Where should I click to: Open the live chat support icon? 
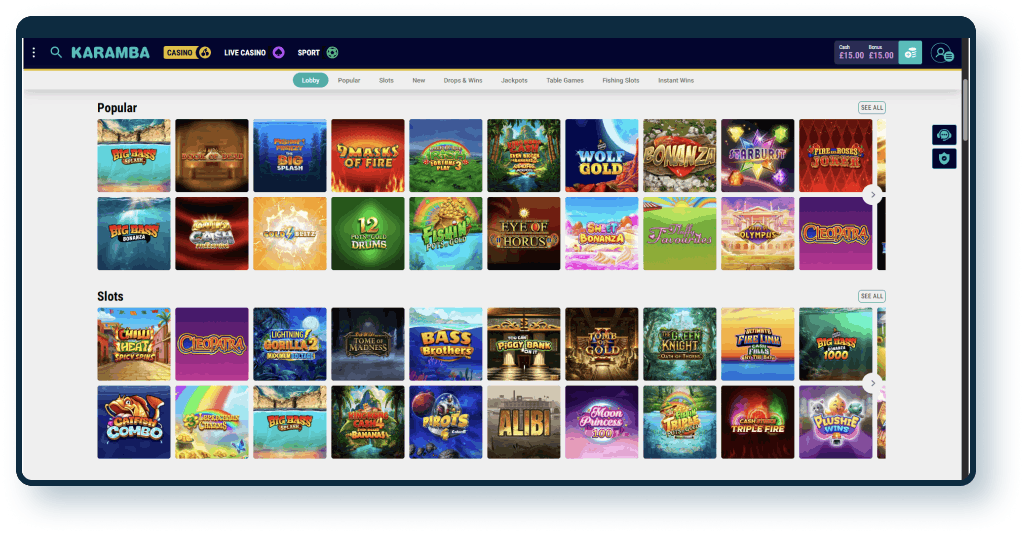(944, 134)
